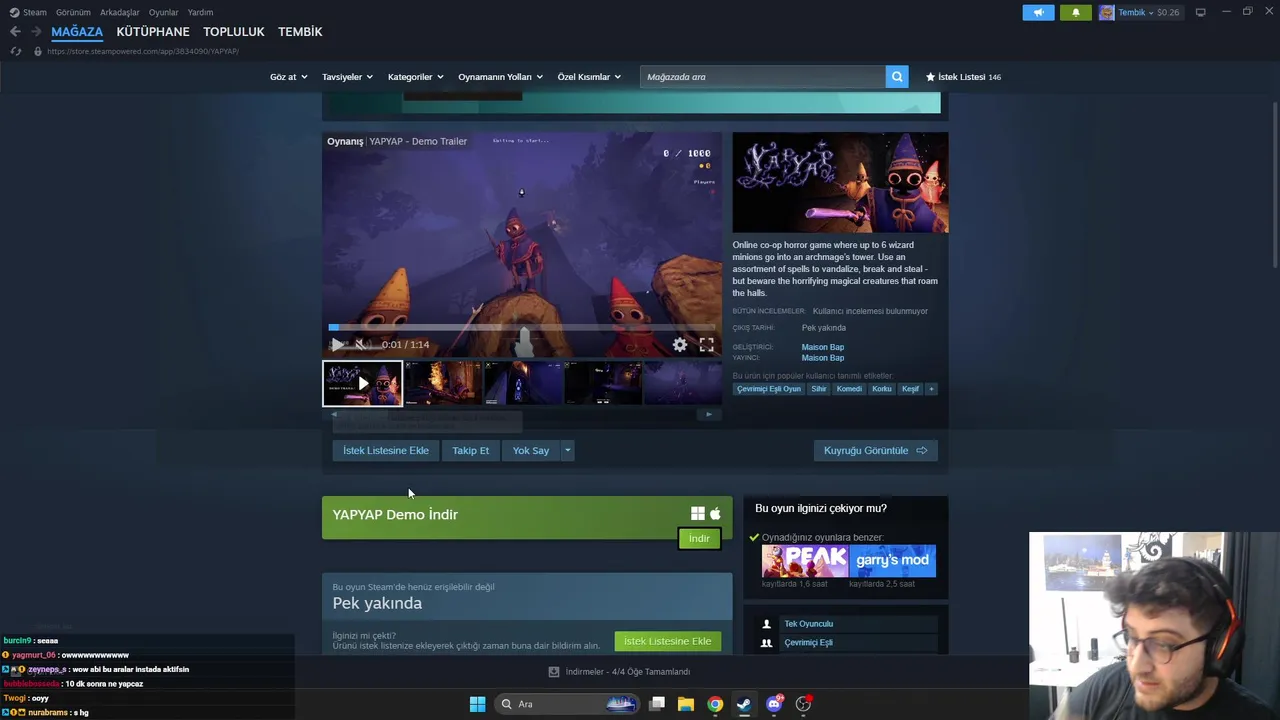Open the green notifications bell

coord(1076,12)
